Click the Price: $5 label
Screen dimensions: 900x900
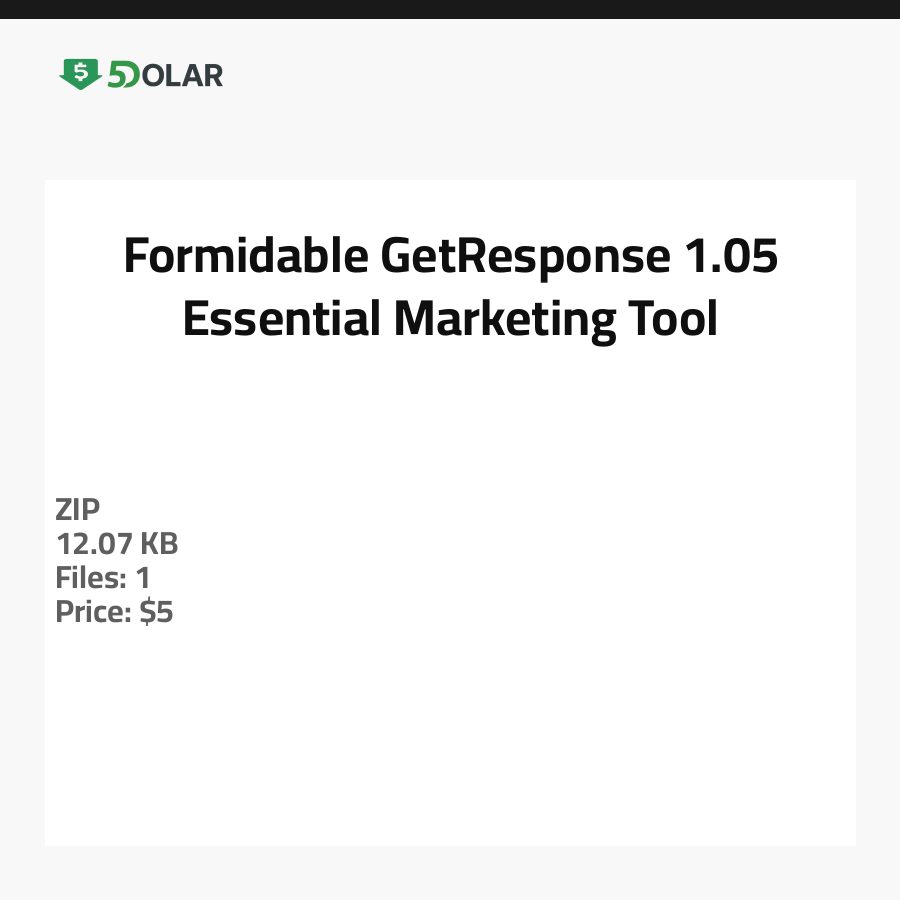(x=114, y=612)
